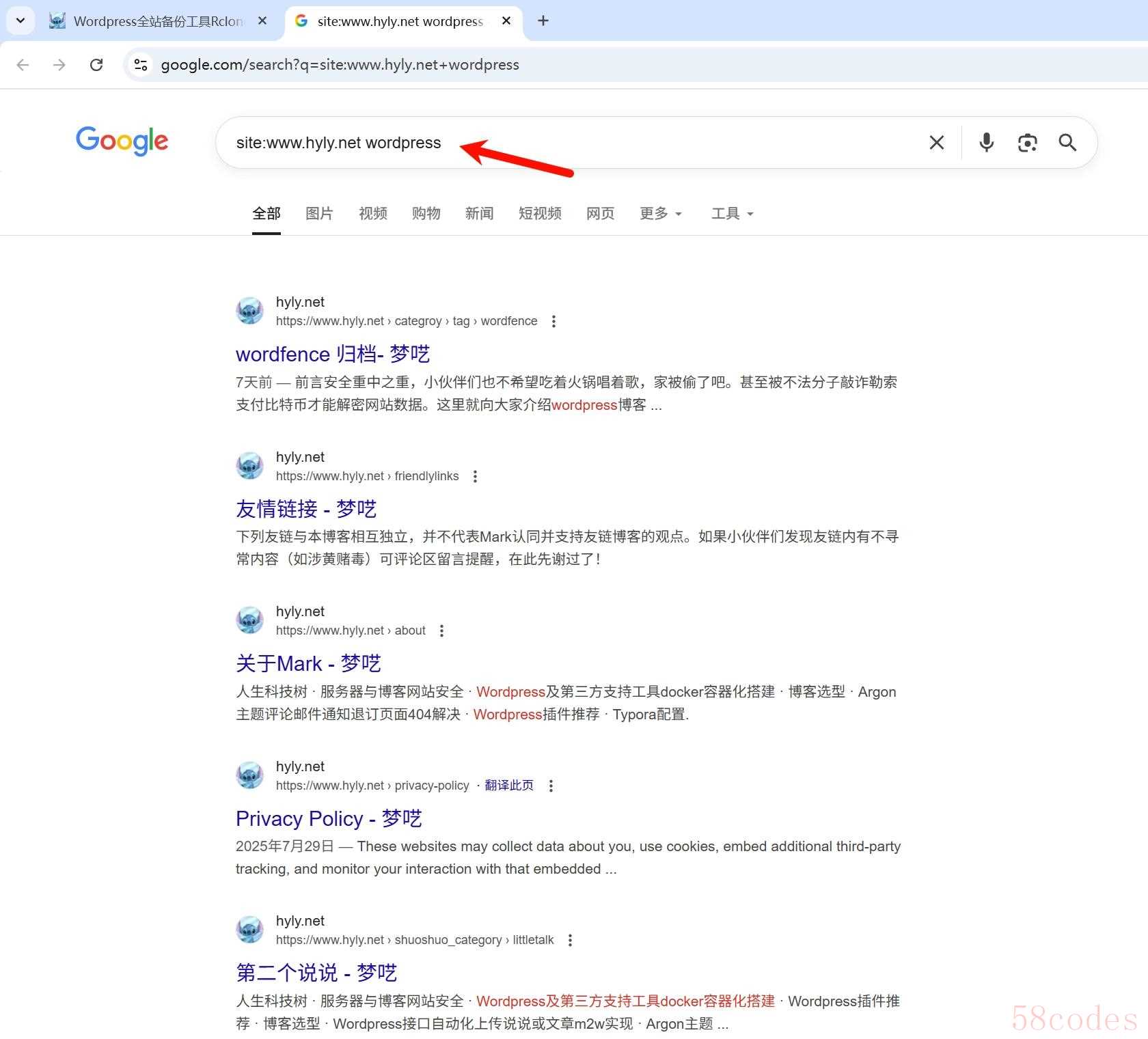
Task: Open the 友情链接 - 梦呓 result
Action: [x=306, y=509]
